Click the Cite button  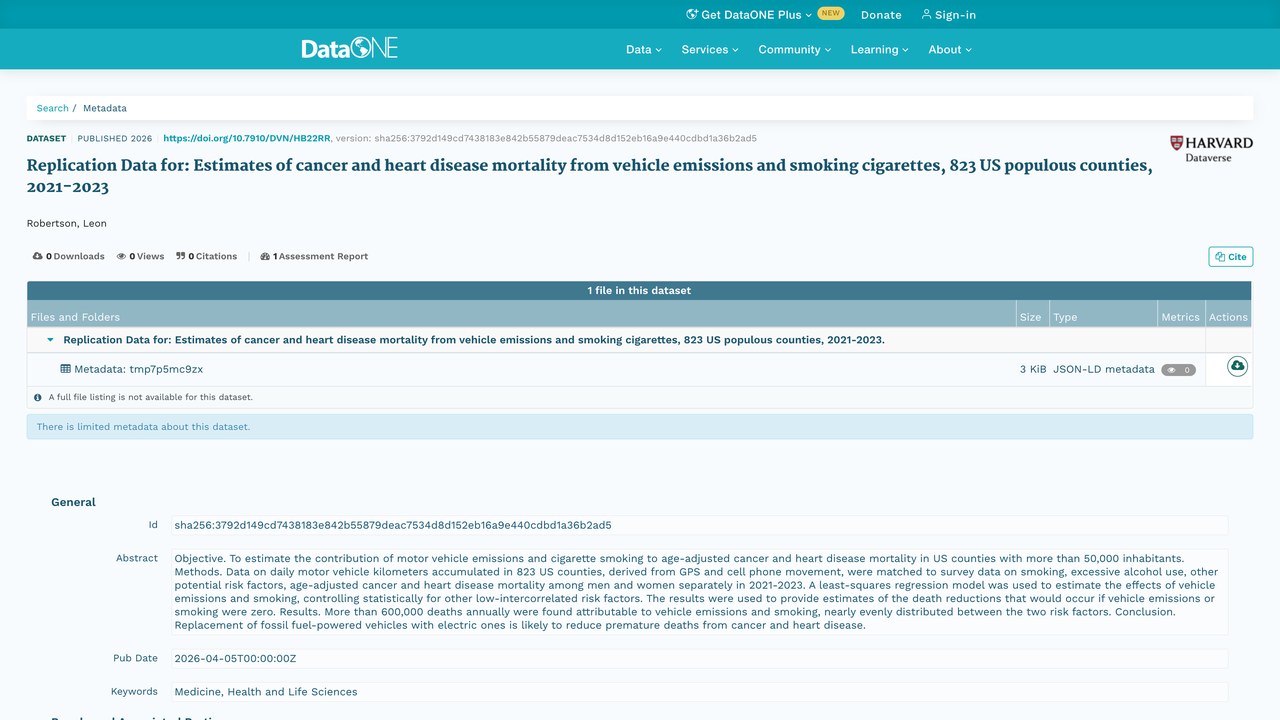coord(1231,257)
